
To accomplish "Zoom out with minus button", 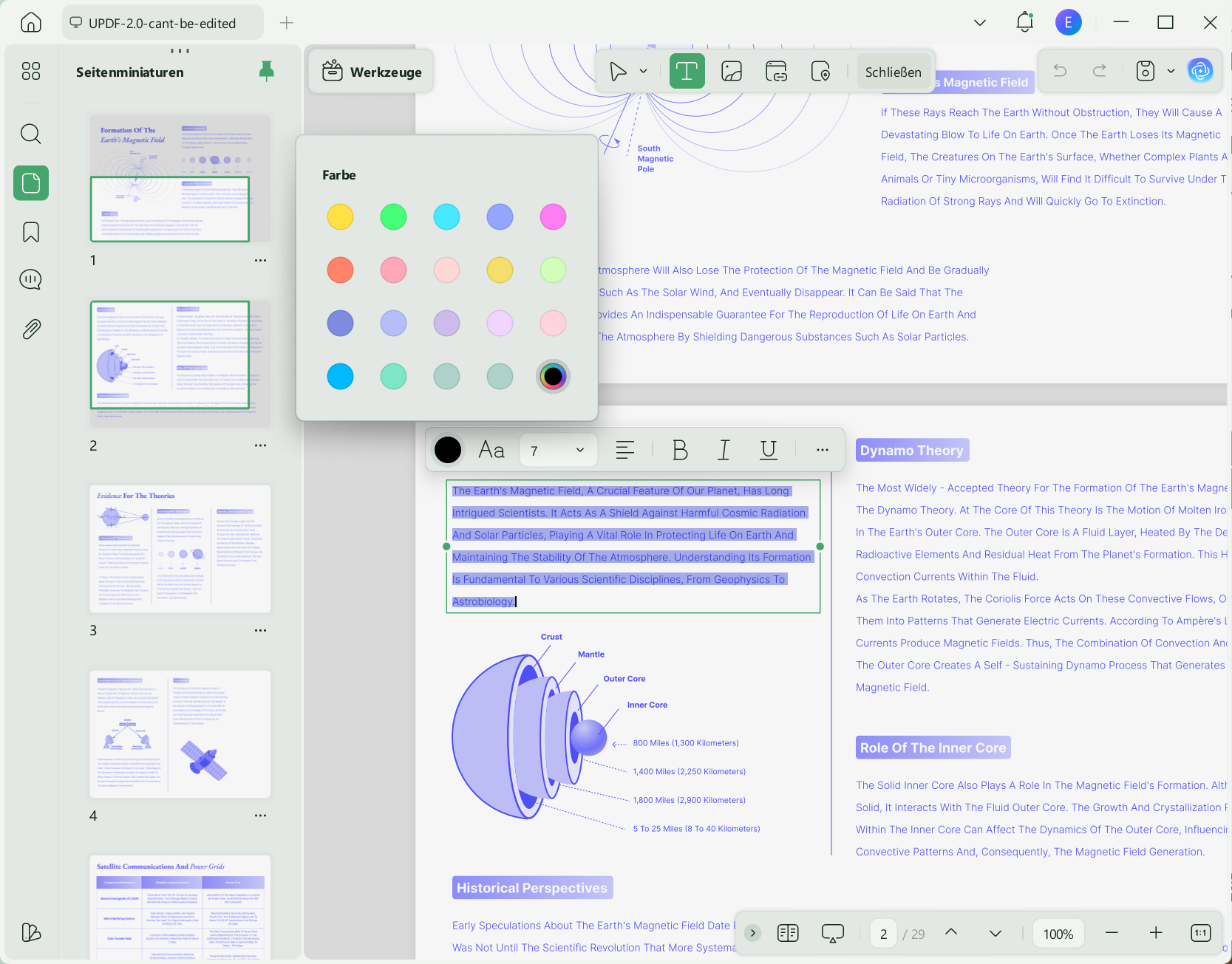I will coord(1112,933).
